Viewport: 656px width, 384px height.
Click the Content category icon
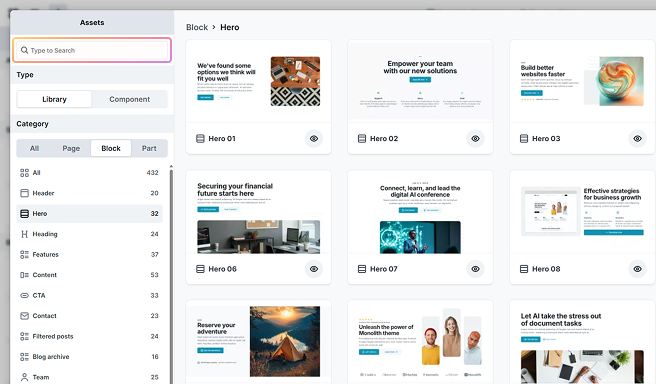(x=24, y=275)
